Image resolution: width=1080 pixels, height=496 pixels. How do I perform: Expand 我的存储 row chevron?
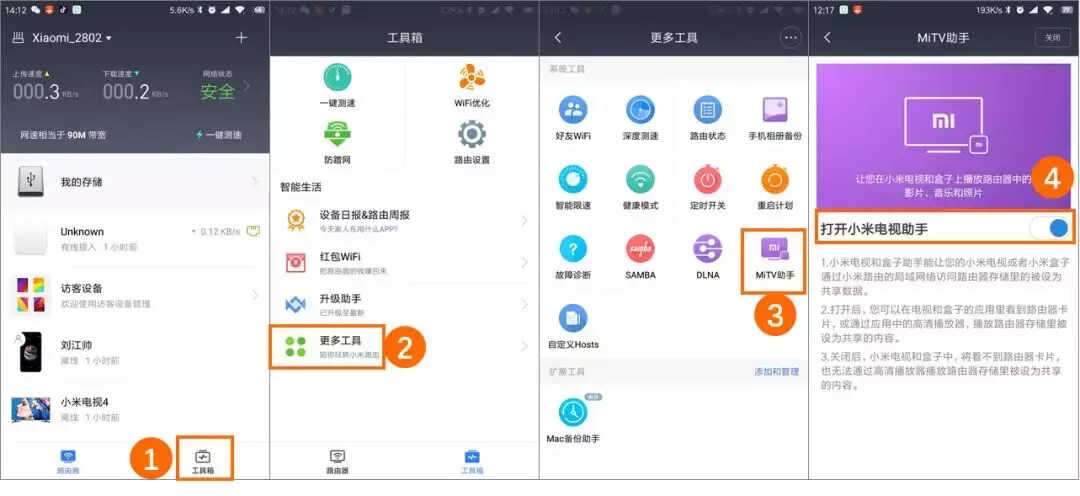pyautogui.click(x=256, y=182)
